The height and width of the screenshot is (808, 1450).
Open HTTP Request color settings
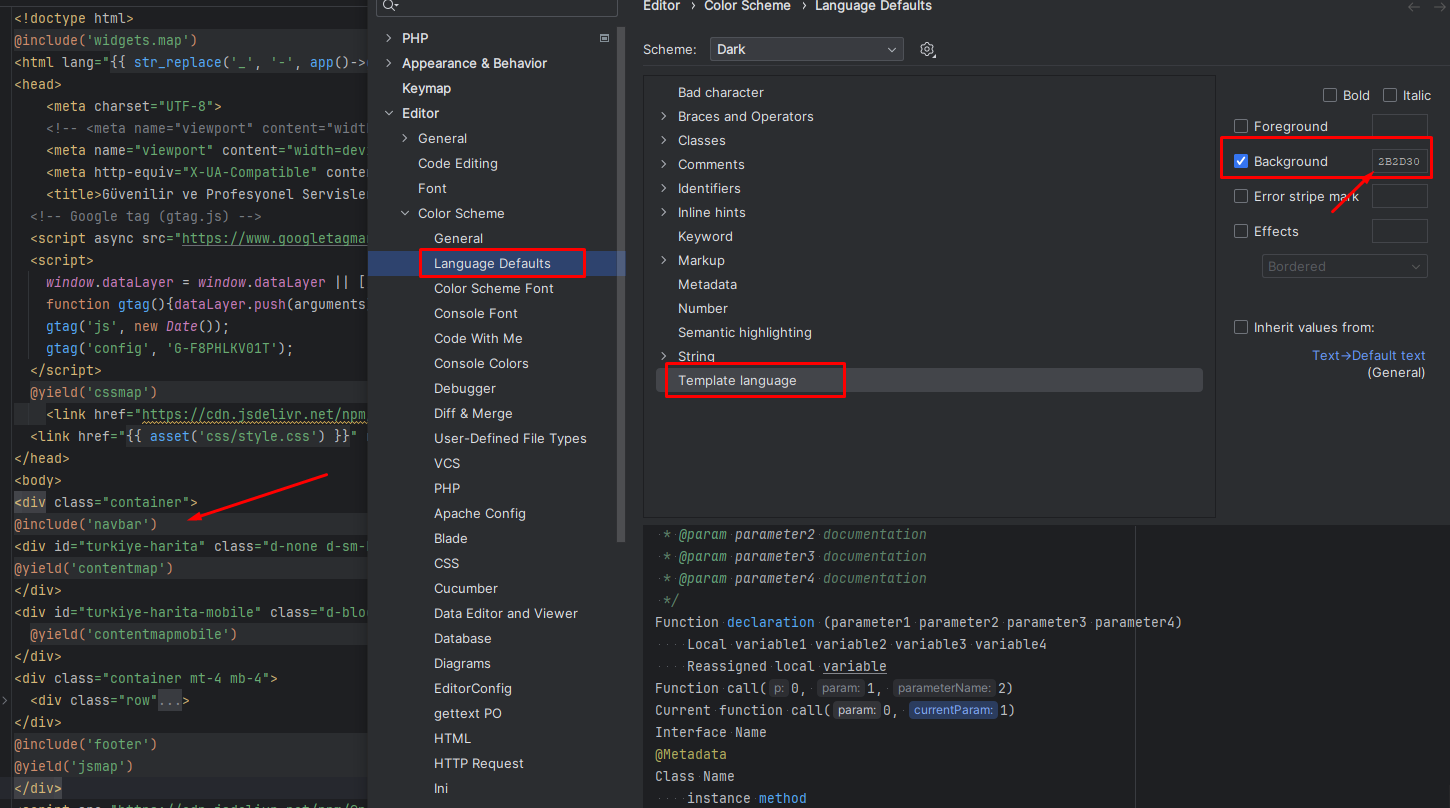[478, 763]
